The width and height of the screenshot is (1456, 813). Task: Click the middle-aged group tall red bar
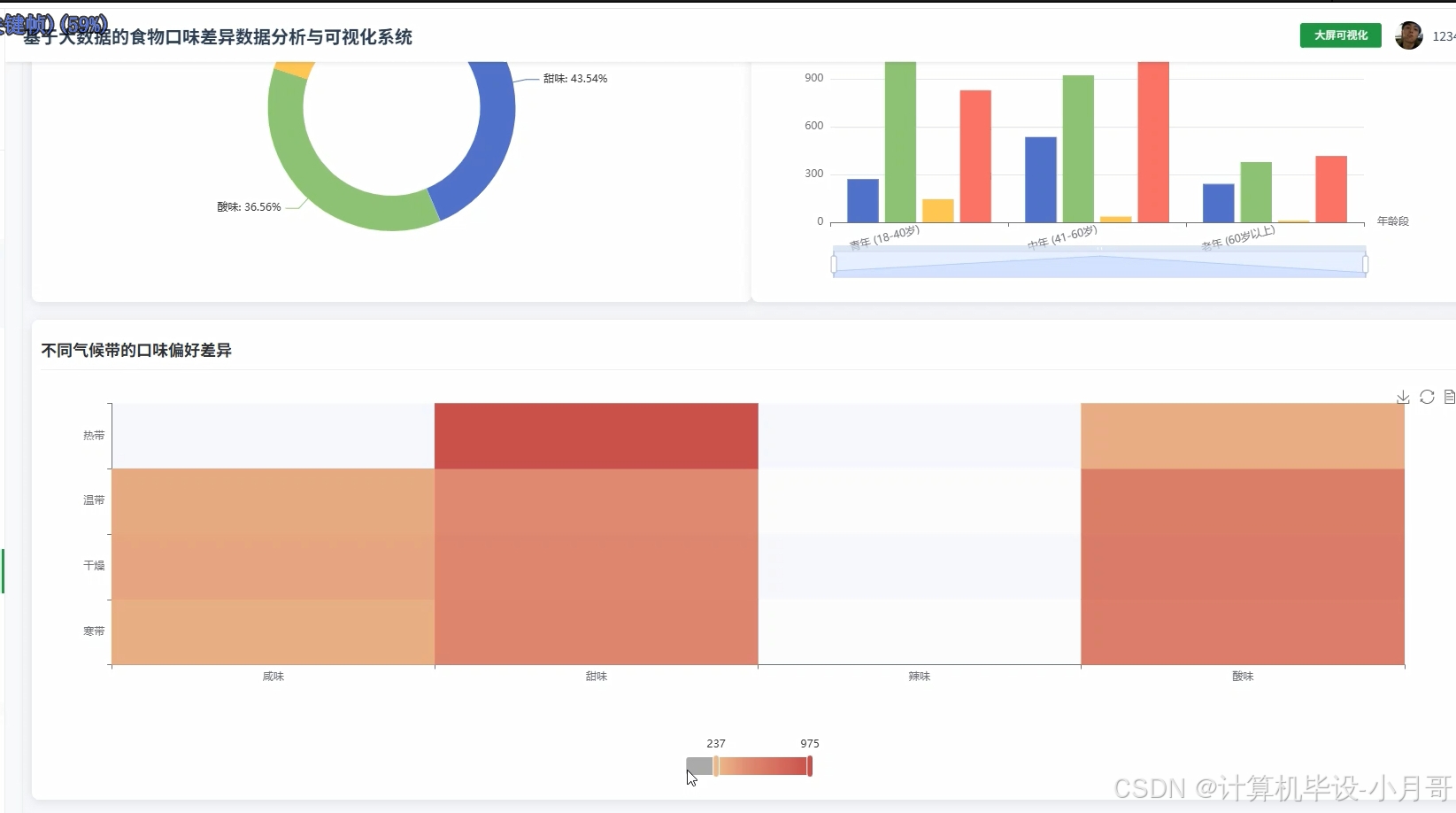click(1153, 142)
